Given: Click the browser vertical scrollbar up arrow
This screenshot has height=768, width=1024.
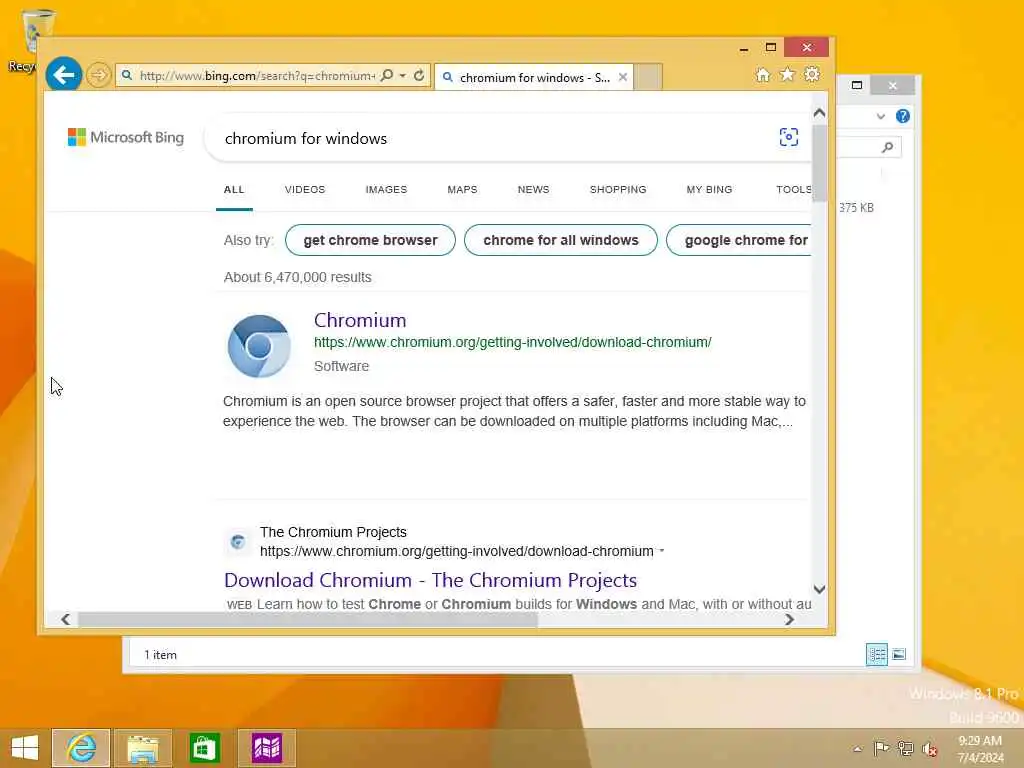Looking at the screenshot, I should (x=820, y=113).
